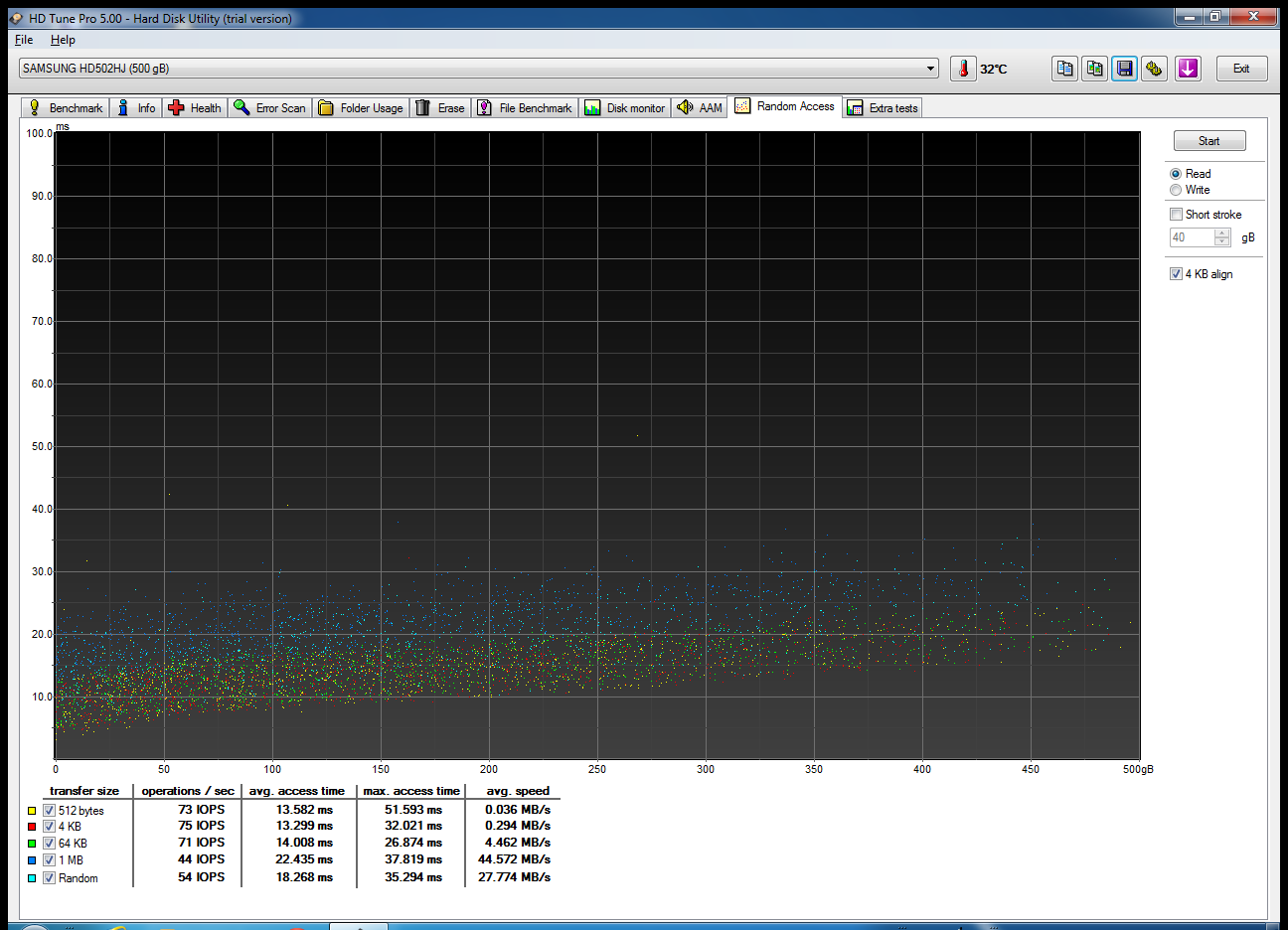1288x930 pixels.
Task: Click the short stroke size input field
Action: [x=1192, y=237]
